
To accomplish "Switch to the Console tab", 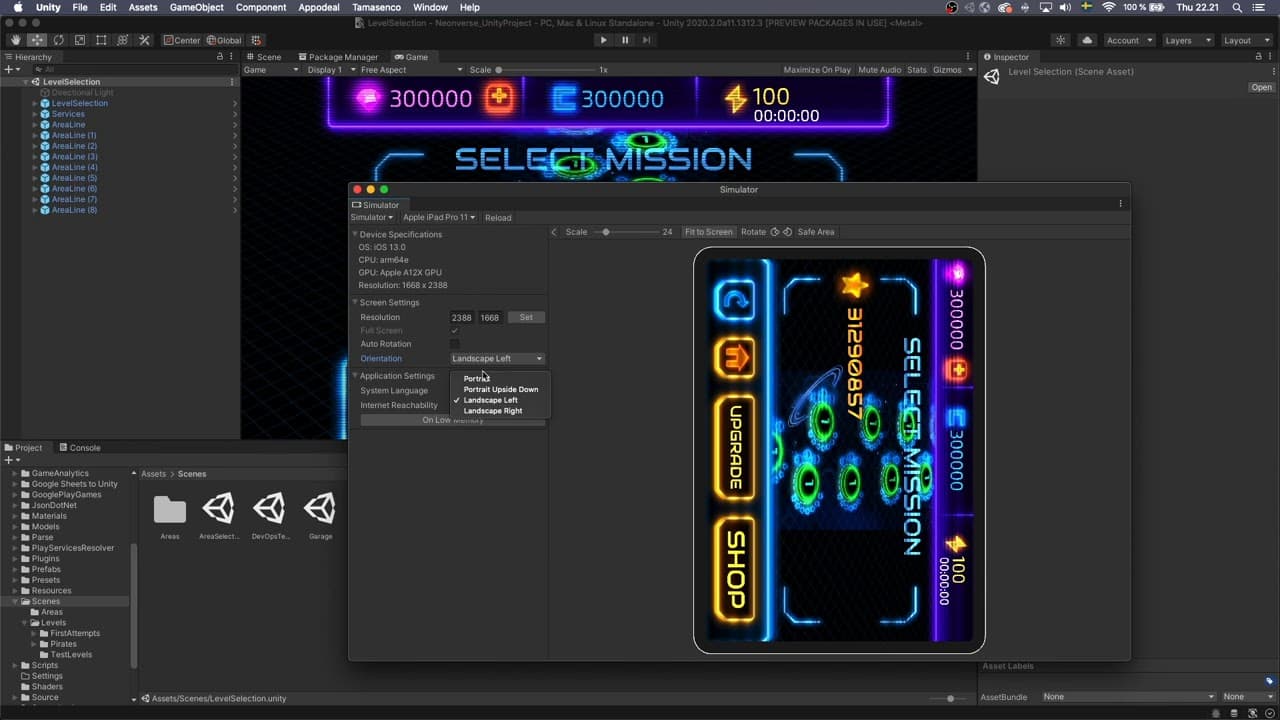I will coord(80,448).
